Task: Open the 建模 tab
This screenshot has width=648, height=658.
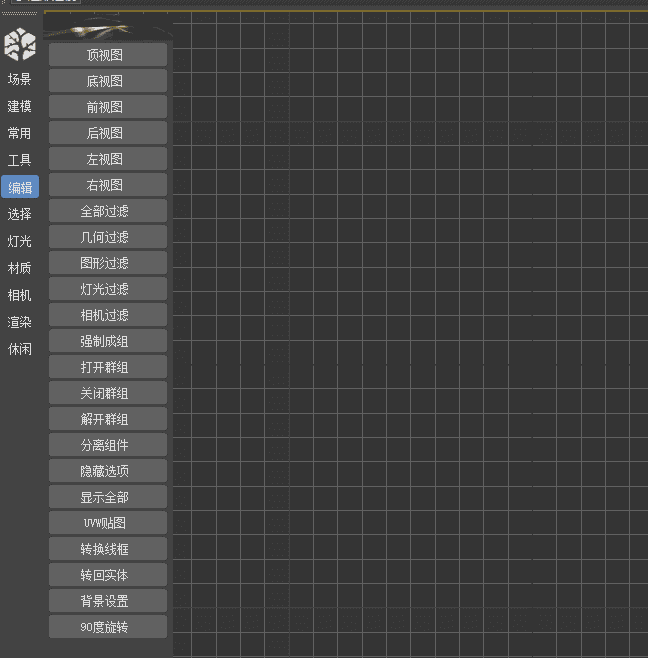Action: [x=20, y=106]
